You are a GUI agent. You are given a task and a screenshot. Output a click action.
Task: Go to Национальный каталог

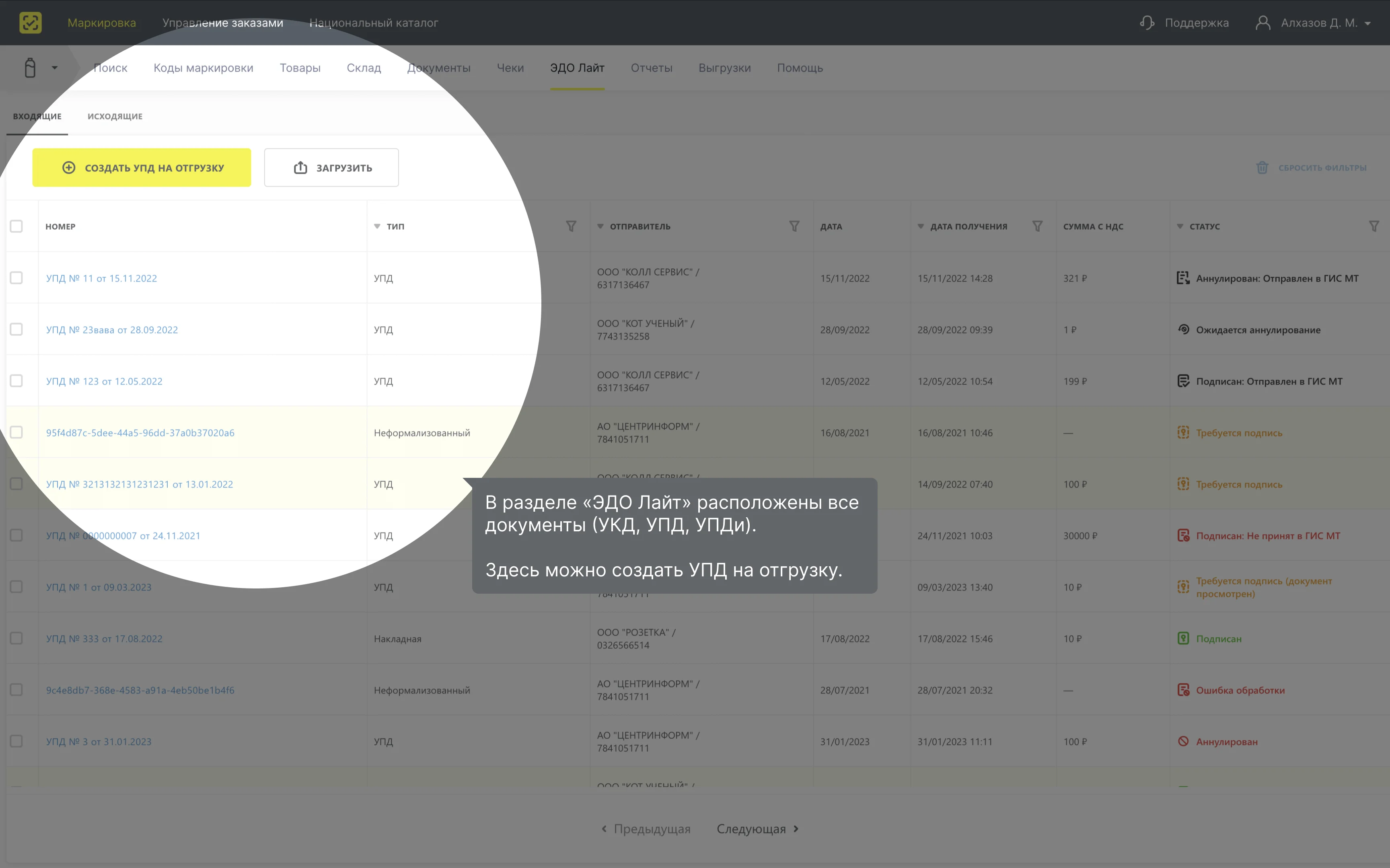click(x=374, y=23)
